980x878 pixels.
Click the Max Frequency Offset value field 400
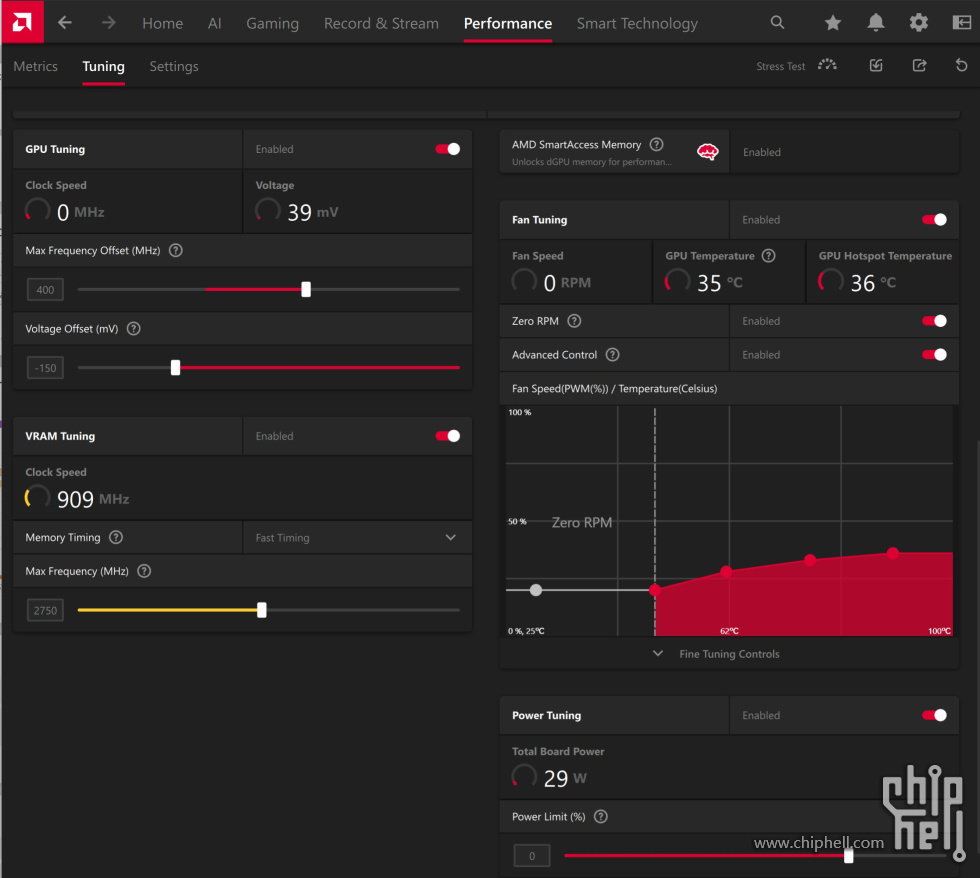pos(45,289)
